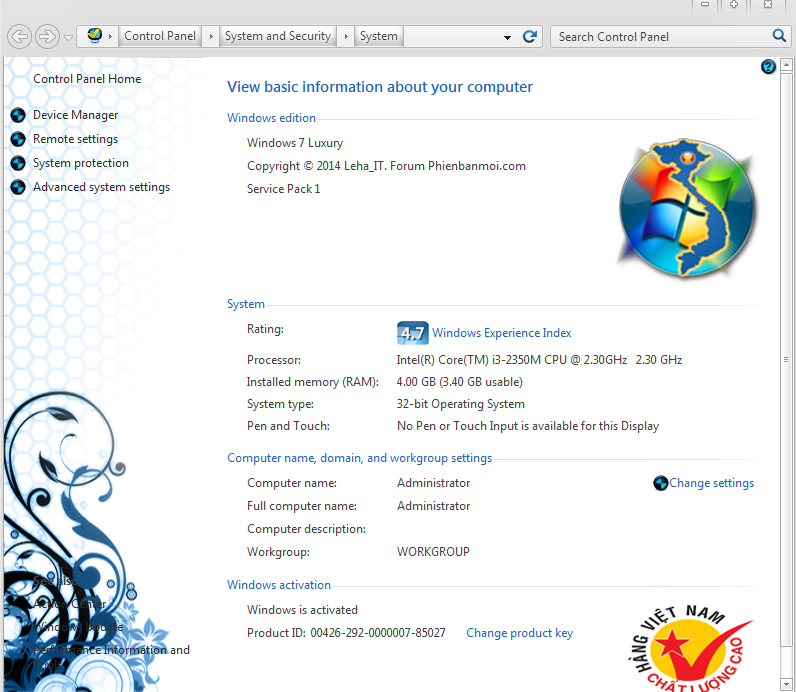This screenshot has height=692, width=796.
Task: Select '32-bit Operating System' text
Action: tap(460, 404)
